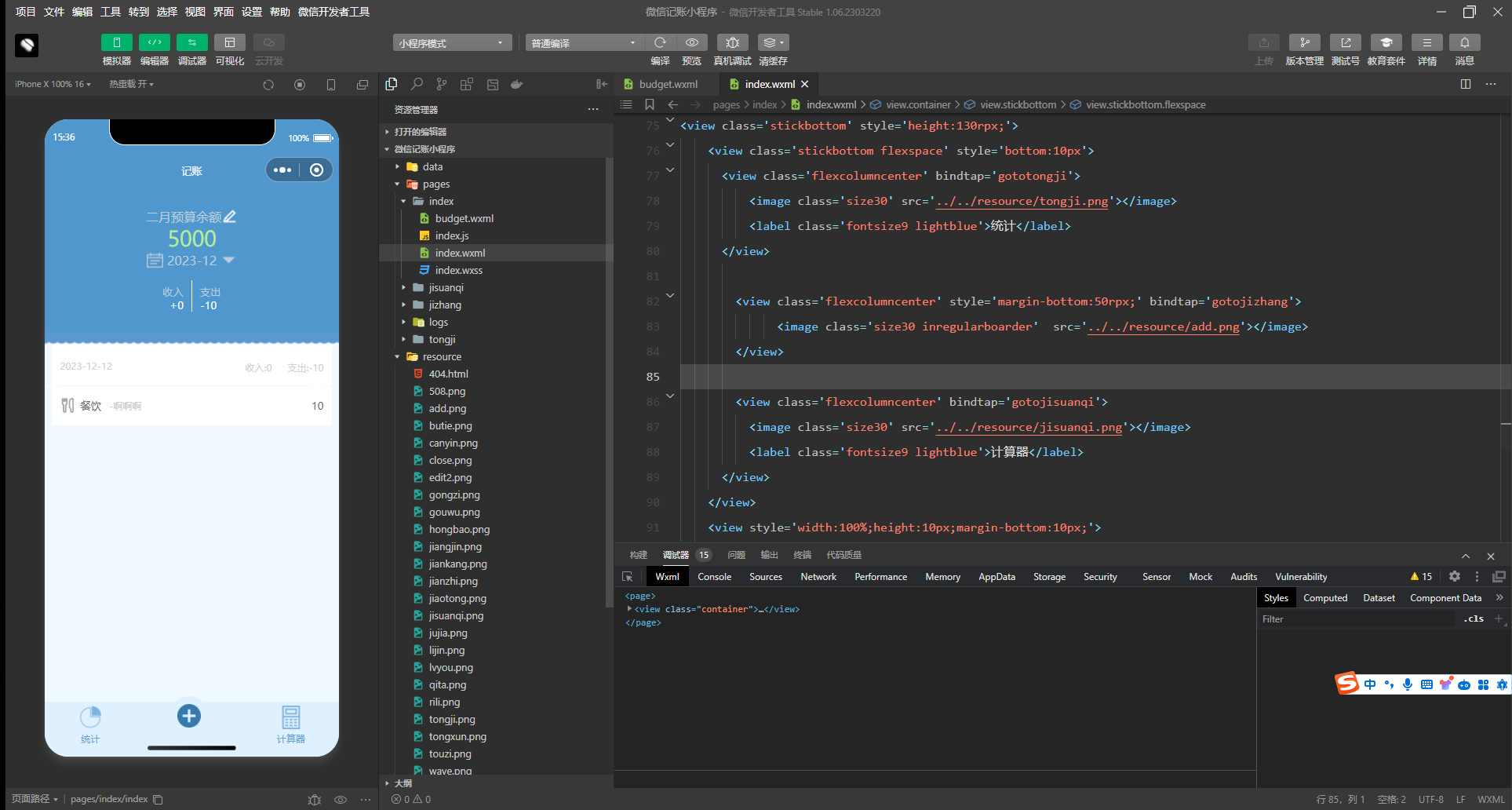Viewport: 1512px width, 810px height.
Task: Click the split editor icon
Action: click(1466, 84)
